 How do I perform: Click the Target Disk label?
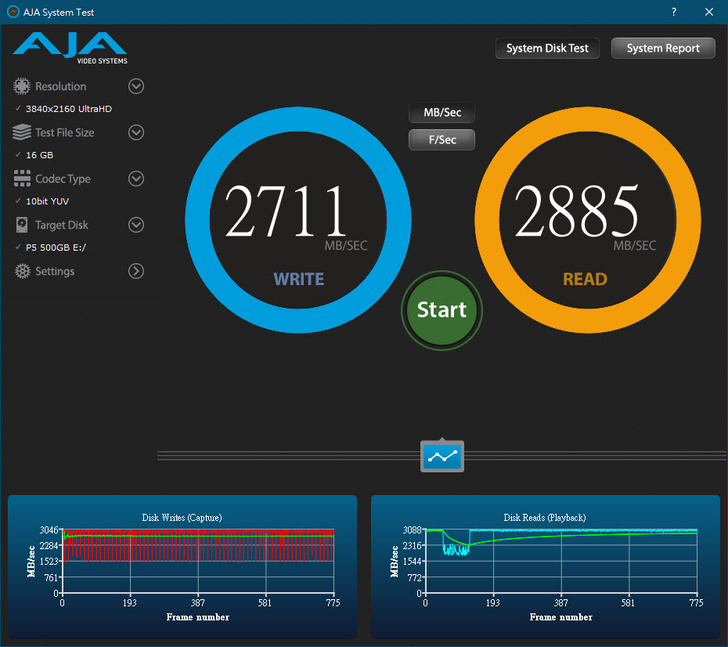[x=62, y=225]
